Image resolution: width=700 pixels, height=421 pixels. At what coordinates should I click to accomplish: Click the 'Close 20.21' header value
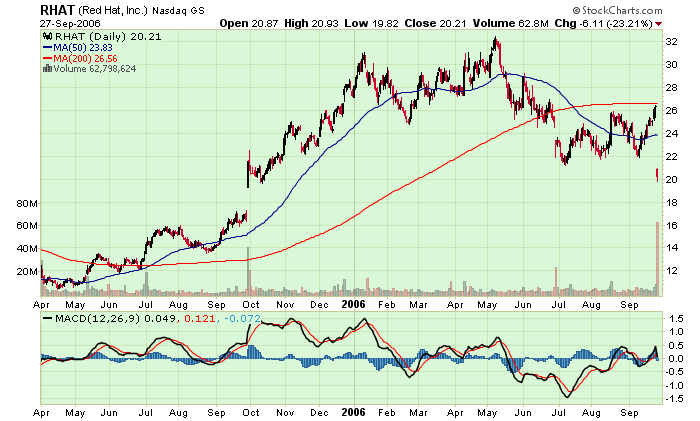436,23
